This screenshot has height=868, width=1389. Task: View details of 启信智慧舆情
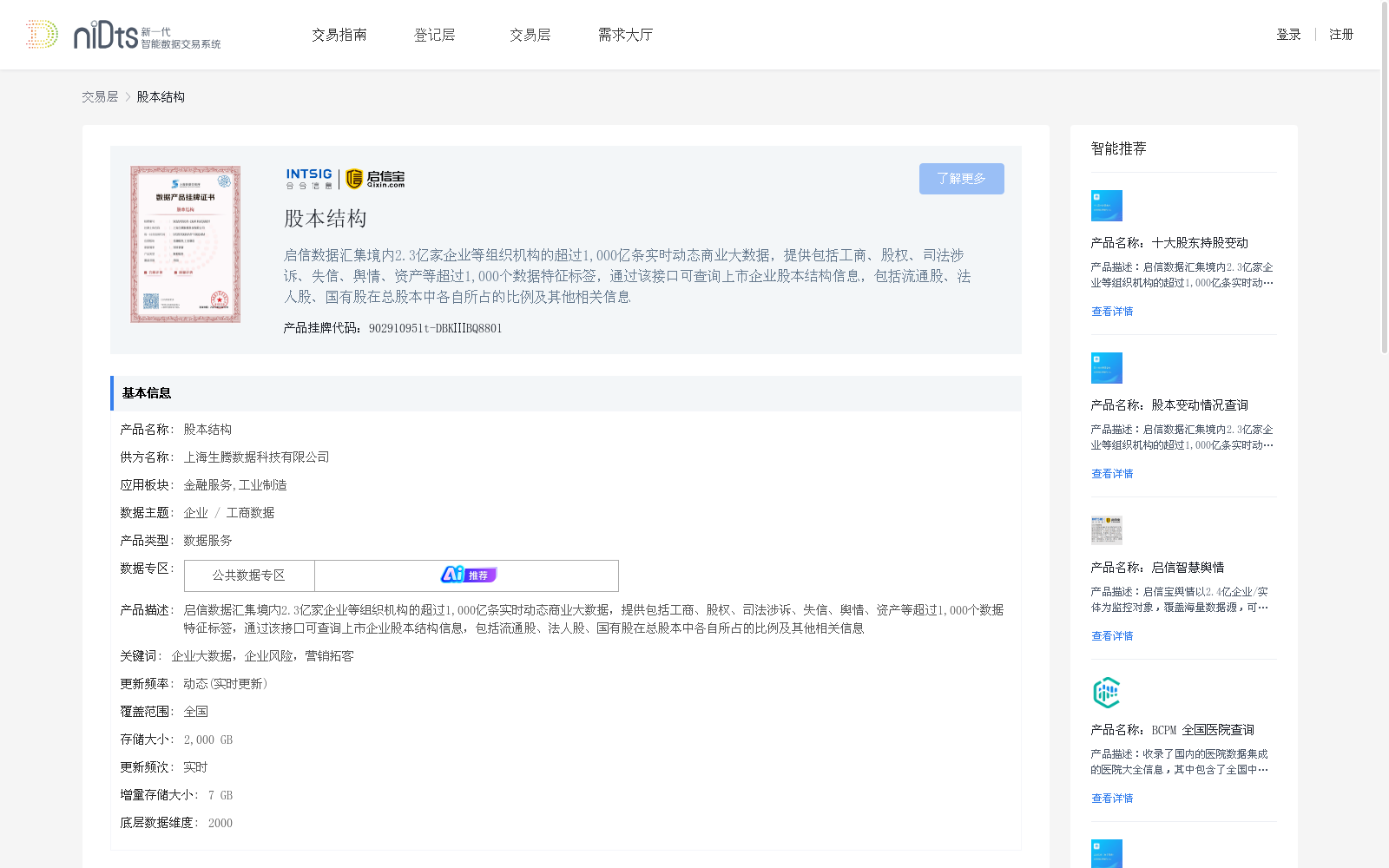tap(1112, 636)
